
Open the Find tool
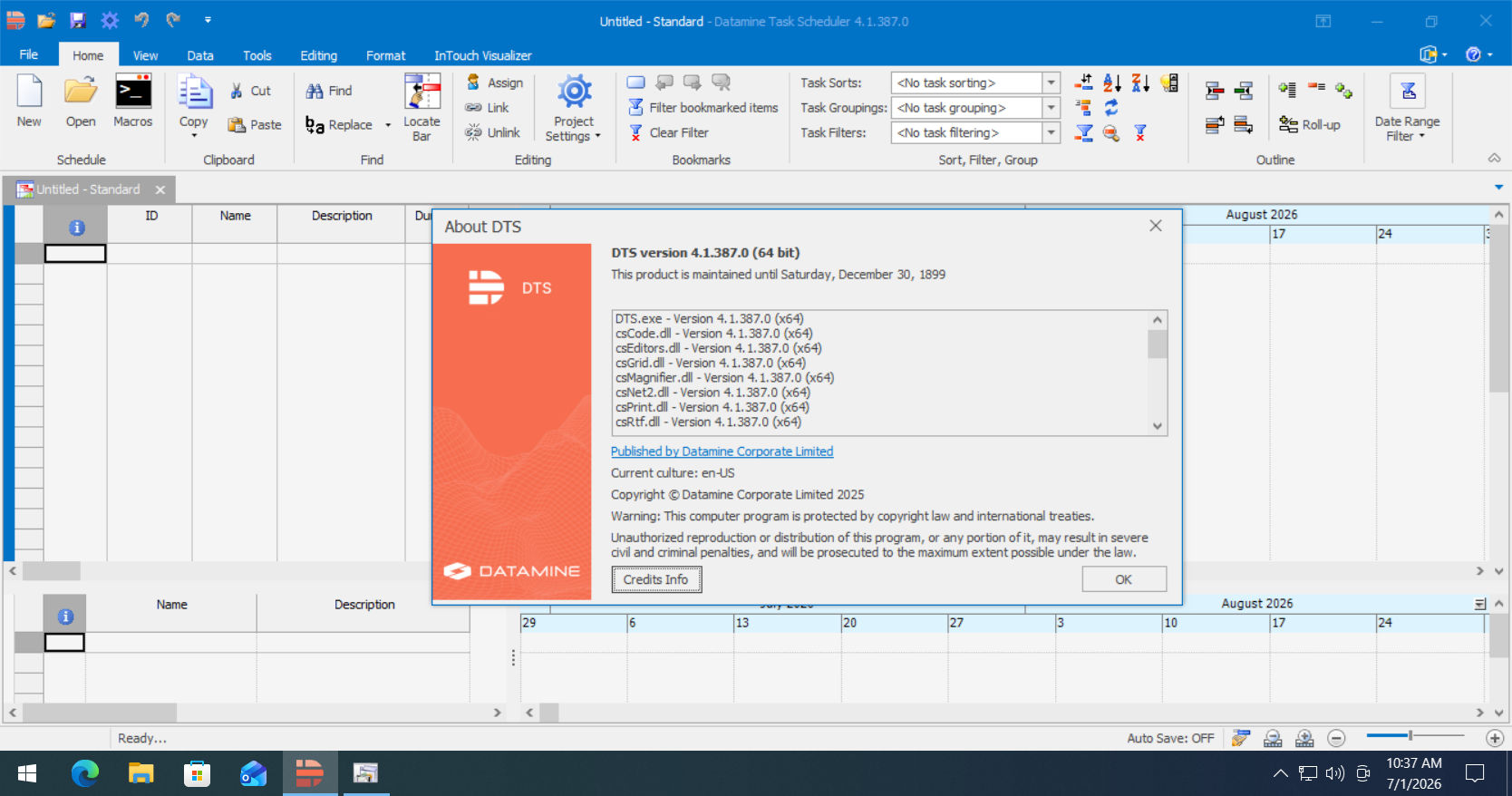click(x=329, y=91)
